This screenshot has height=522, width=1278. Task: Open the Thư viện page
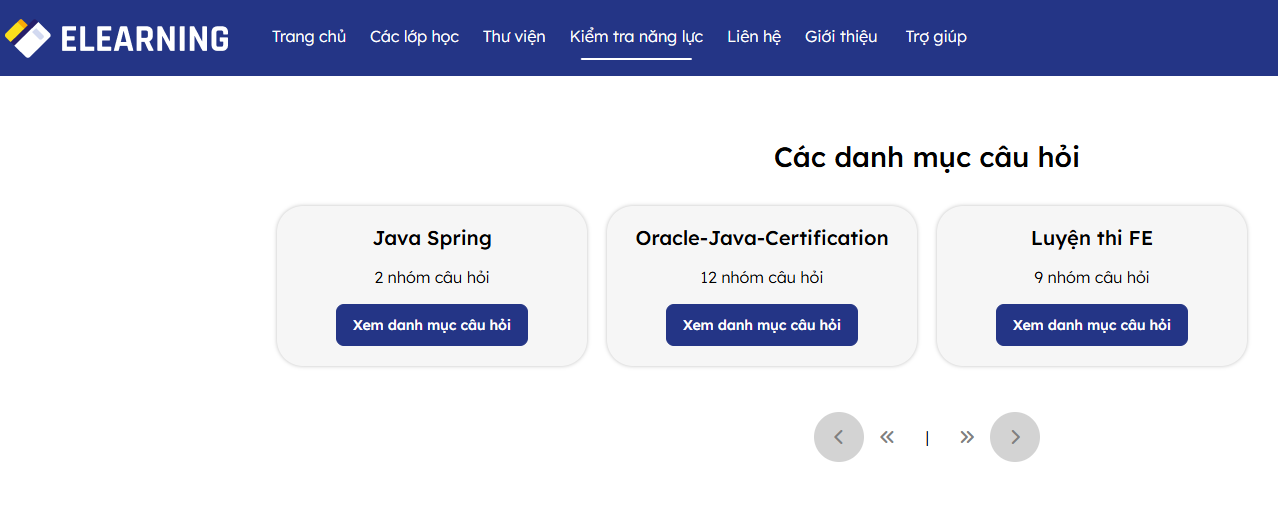pos(514,37)
